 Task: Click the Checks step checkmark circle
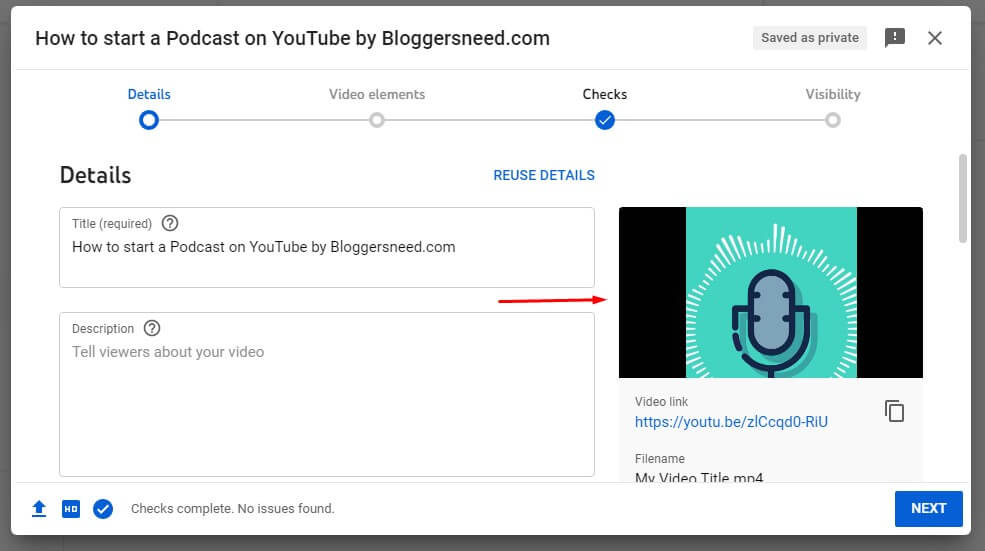pos(604,120)
